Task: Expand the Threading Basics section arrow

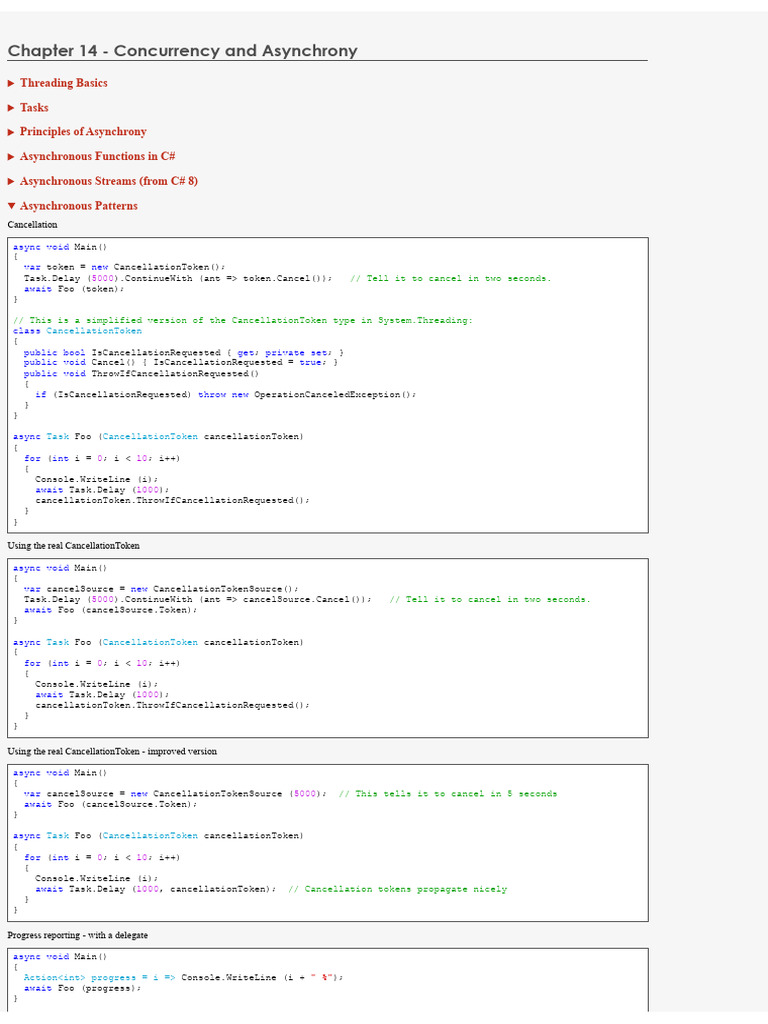Action: [x=12, y=83]
